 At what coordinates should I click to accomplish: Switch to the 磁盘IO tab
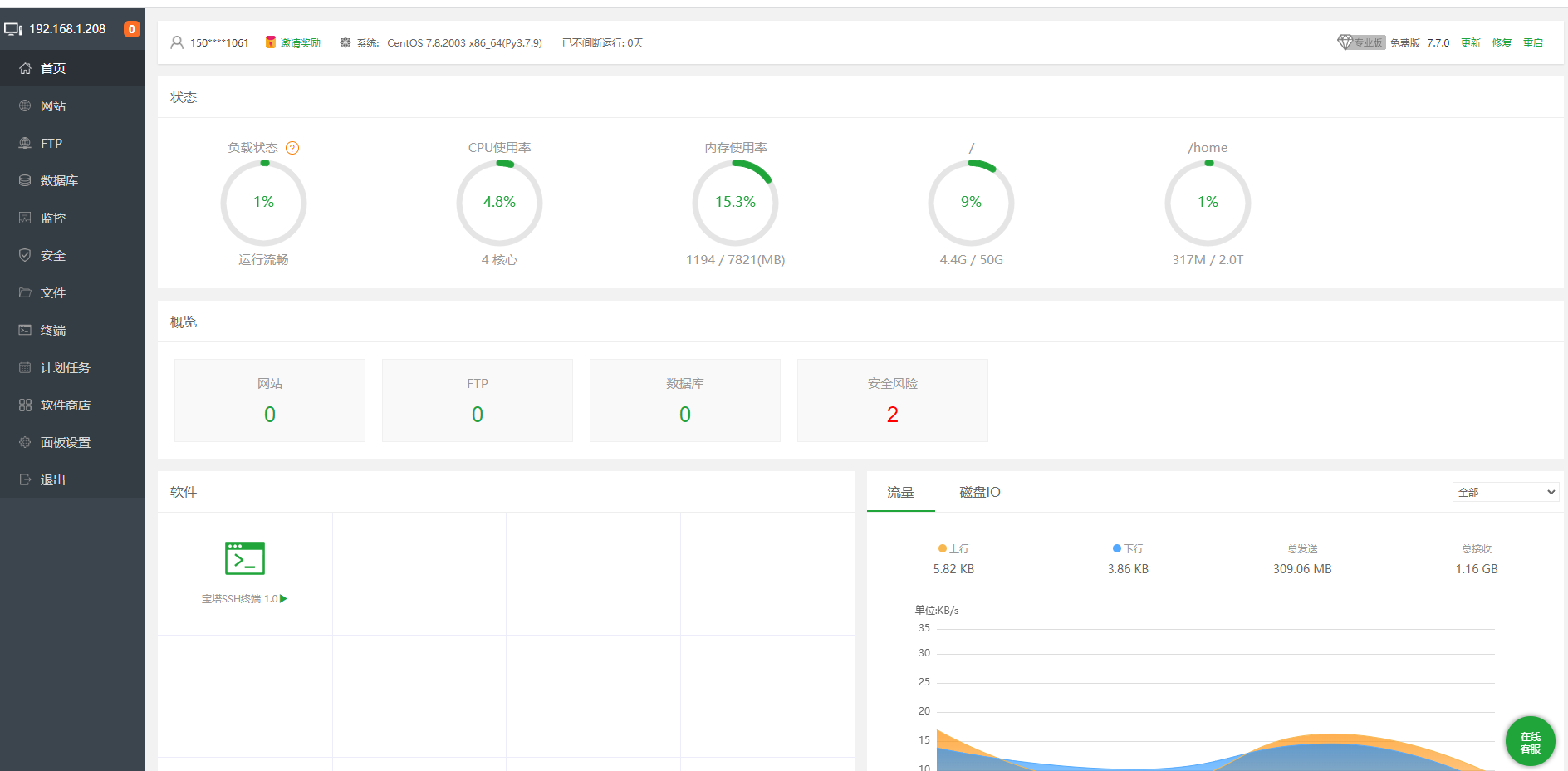tap(980, 492)
